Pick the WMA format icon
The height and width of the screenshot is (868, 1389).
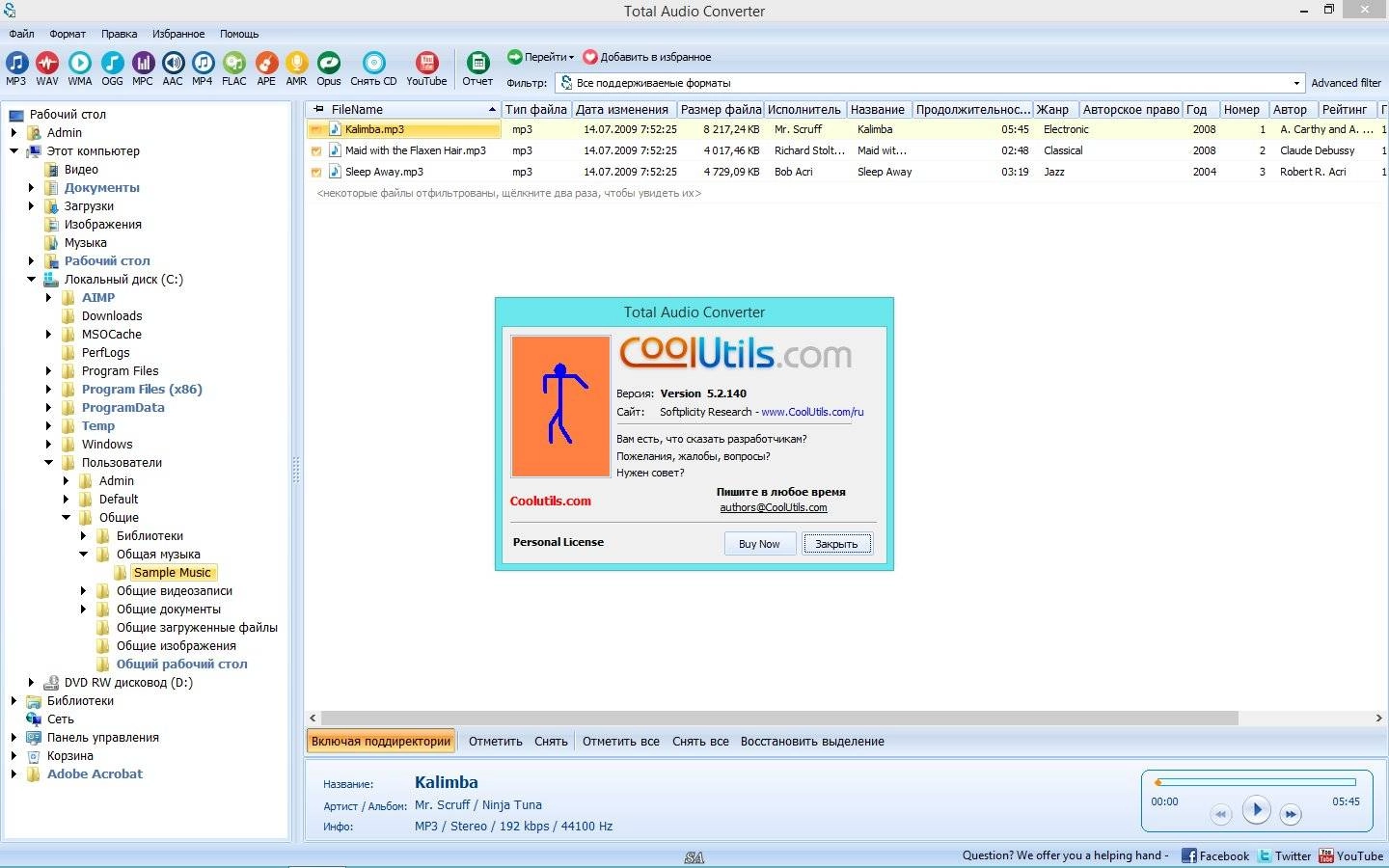tap(80, 68)
